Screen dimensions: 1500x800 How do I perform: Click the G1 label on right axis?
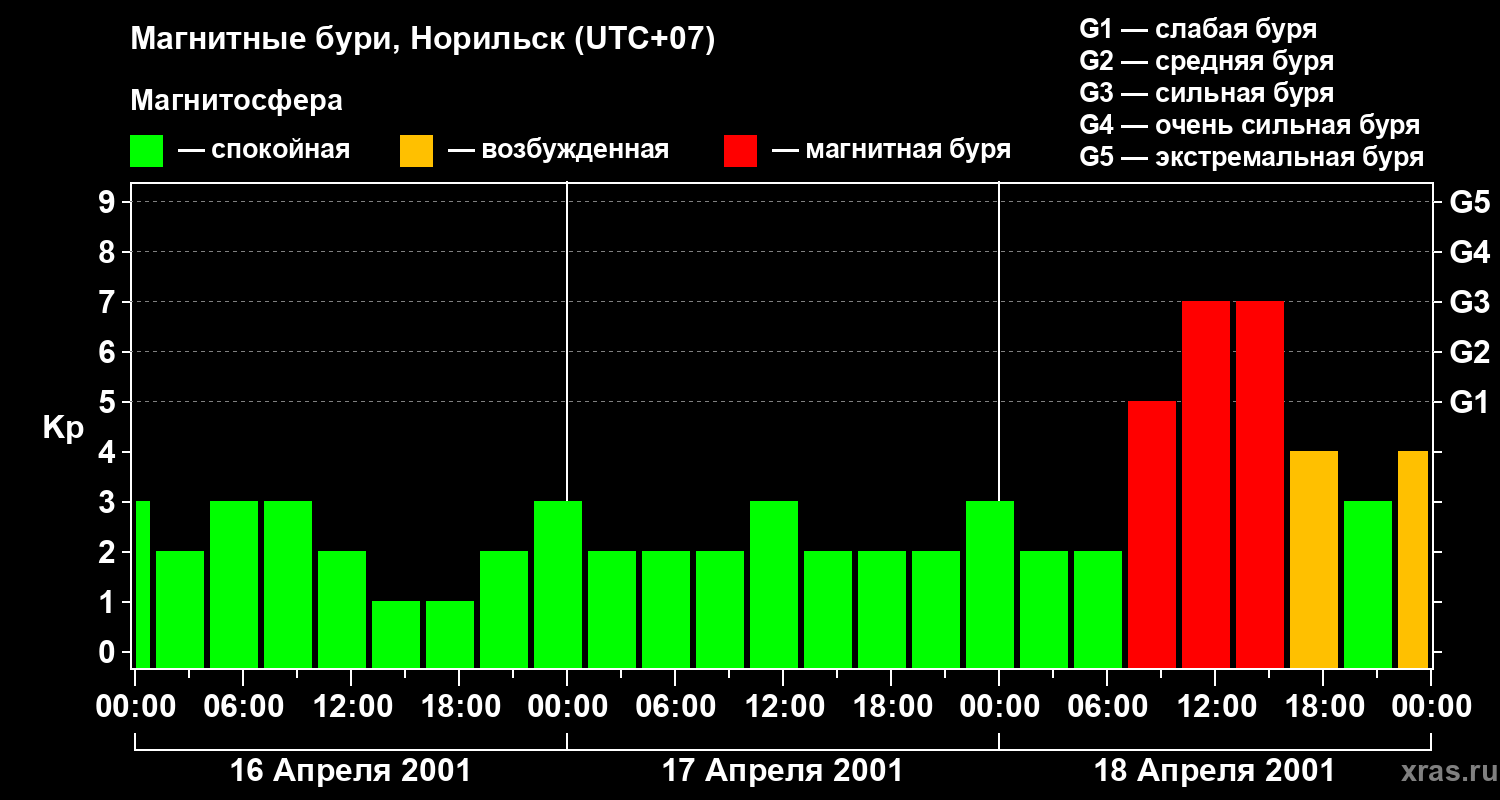tap(1469, 402)
